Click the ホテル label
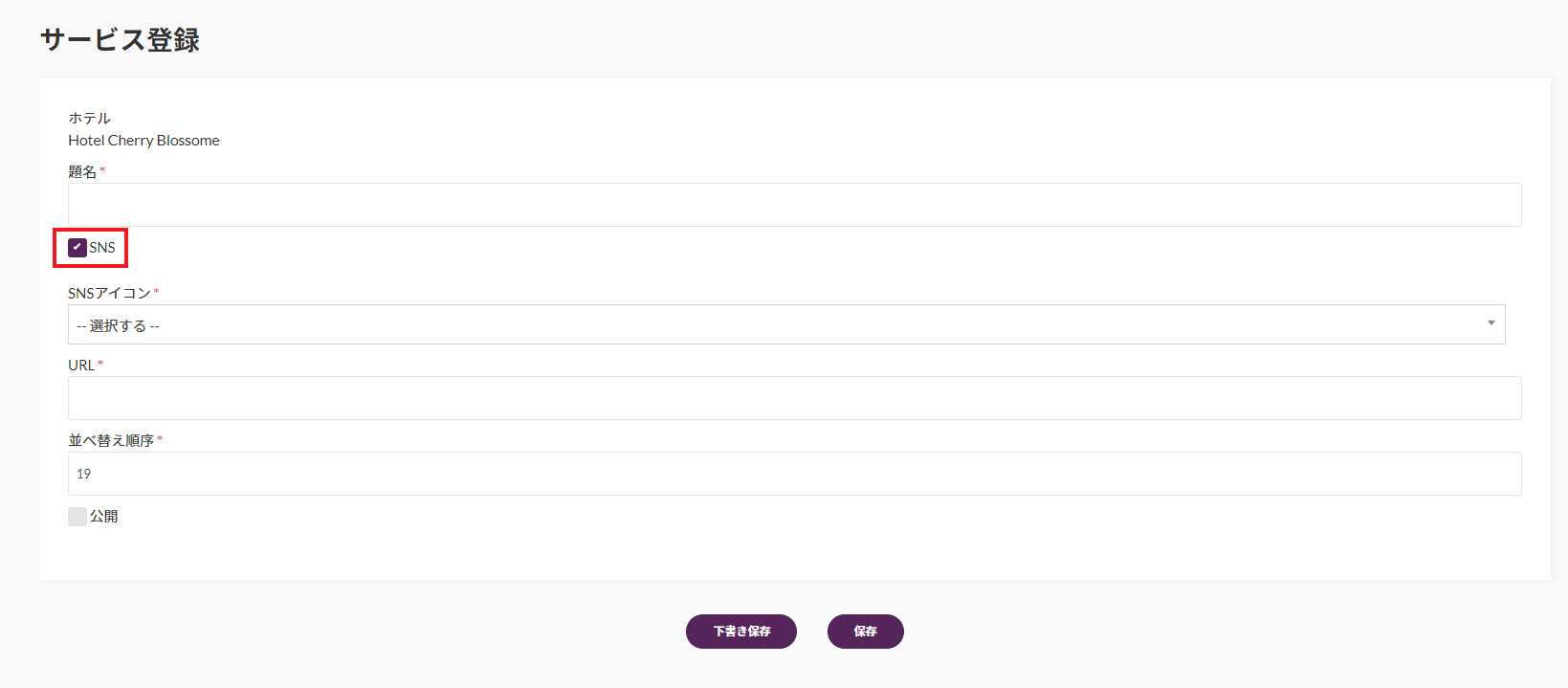The image size is (1568, 688). [89, 119]
